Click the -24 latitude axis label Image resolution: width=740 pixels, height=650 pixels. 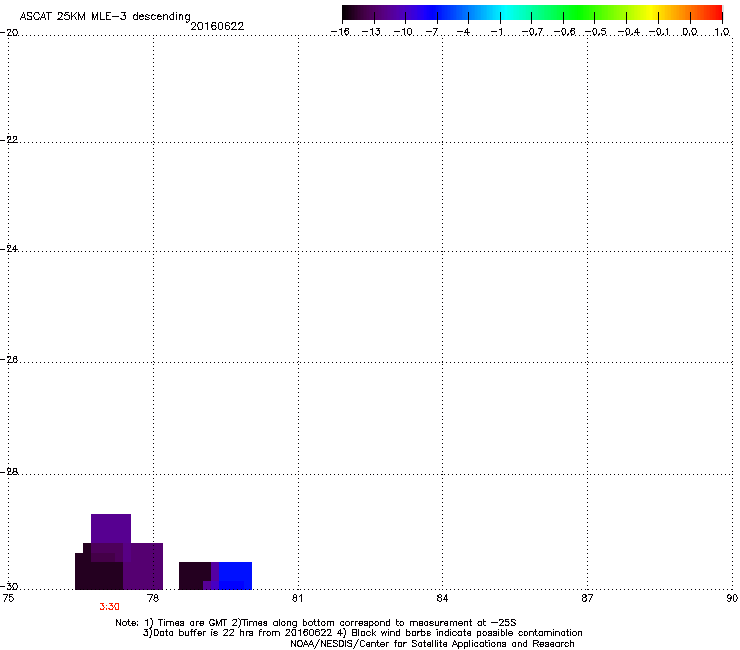pos(9,248)
